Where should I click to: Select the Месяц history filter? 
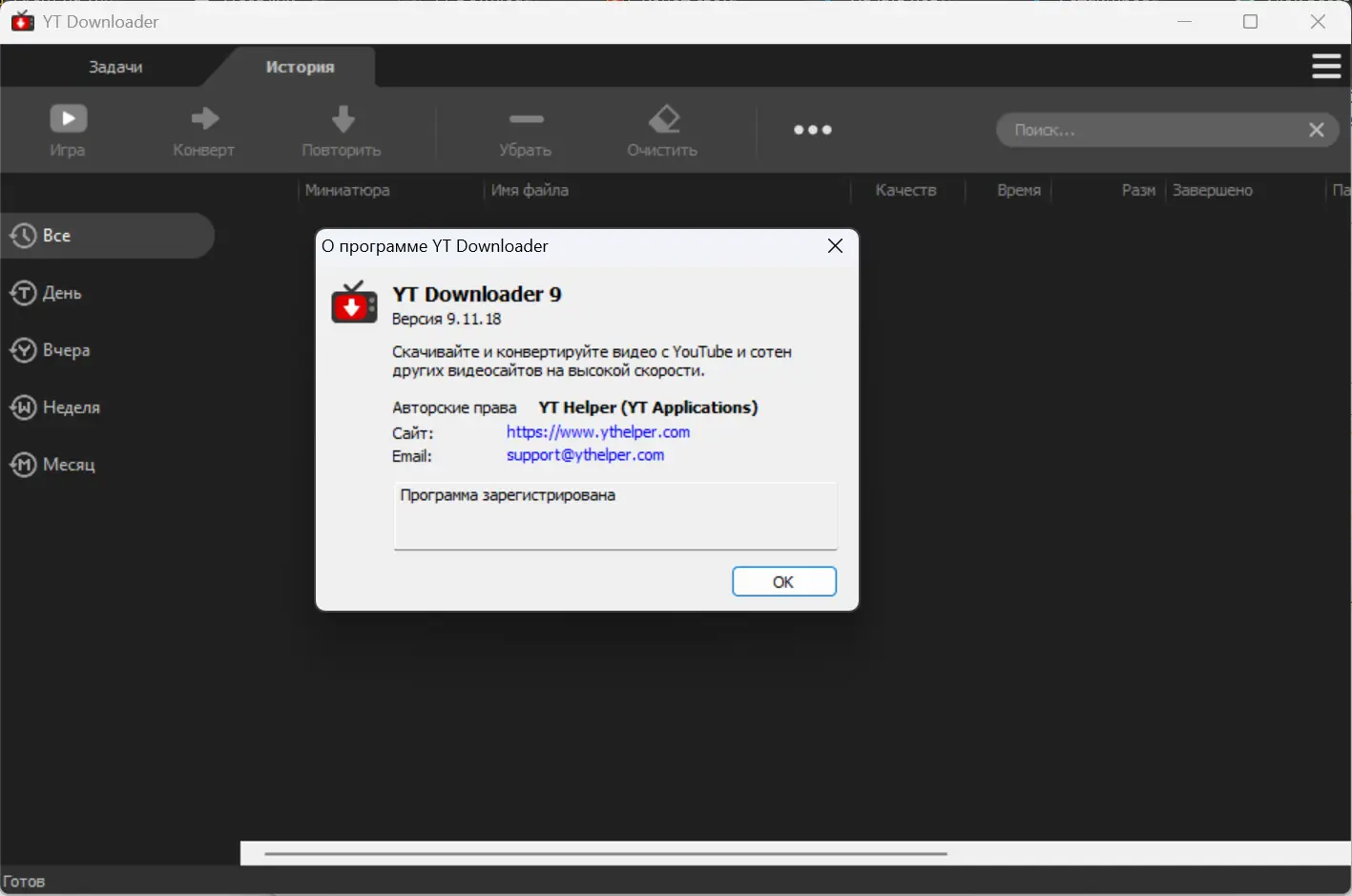(52, 465)
